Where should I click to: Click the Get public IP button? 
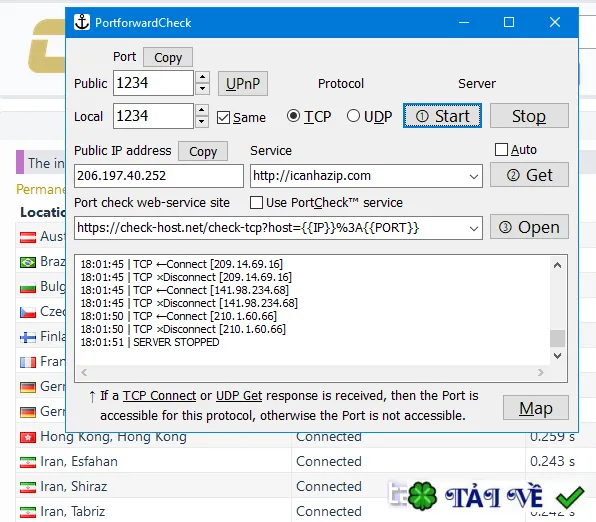[529, 175]
